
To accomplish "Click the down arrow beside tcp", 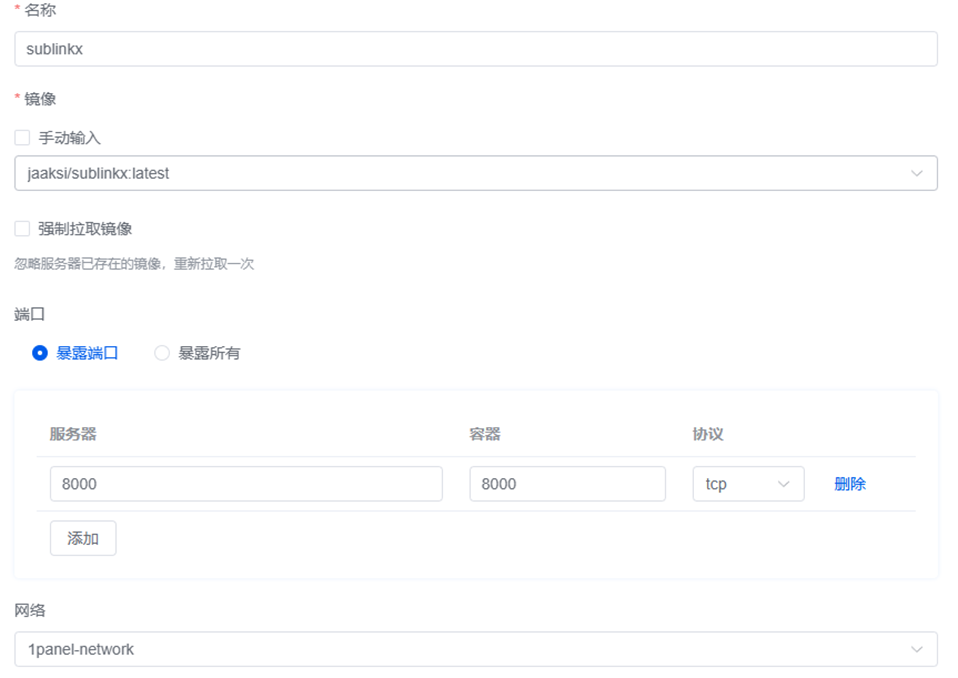I will tap(783, 485).
